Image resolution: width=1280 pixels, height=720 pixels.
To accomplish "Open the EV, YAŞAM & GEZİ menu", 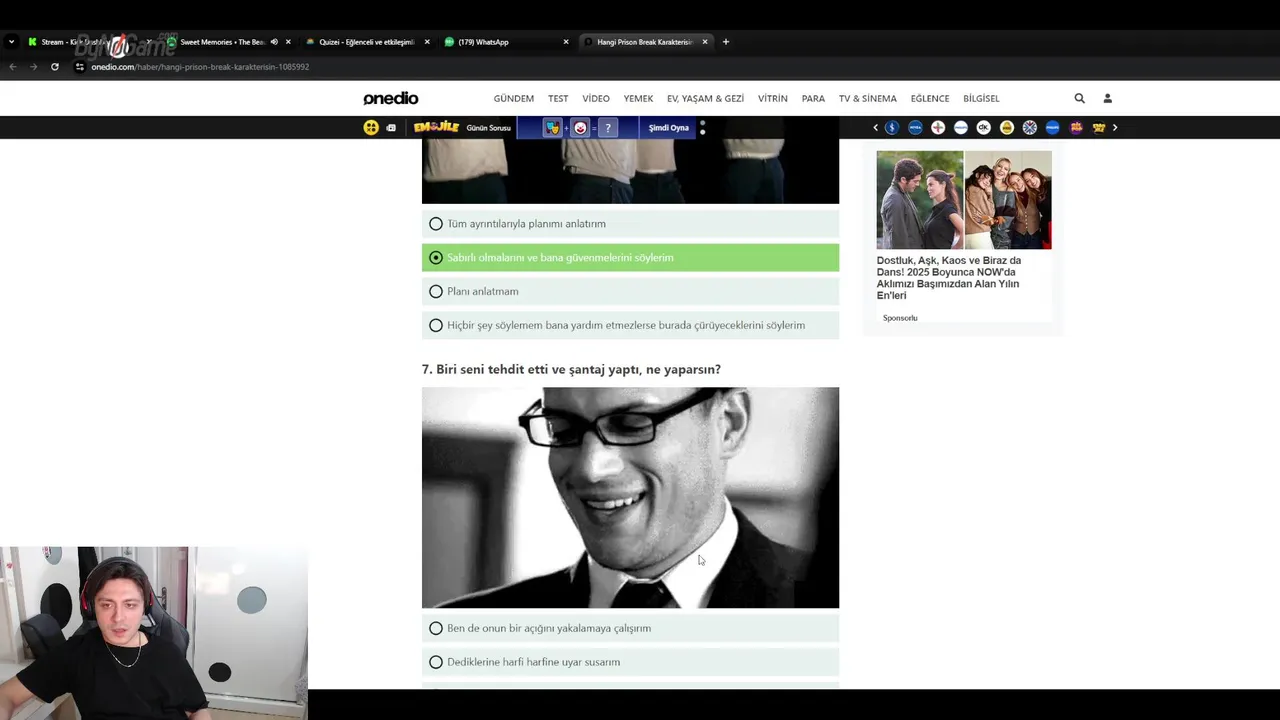I will (706, 98).
